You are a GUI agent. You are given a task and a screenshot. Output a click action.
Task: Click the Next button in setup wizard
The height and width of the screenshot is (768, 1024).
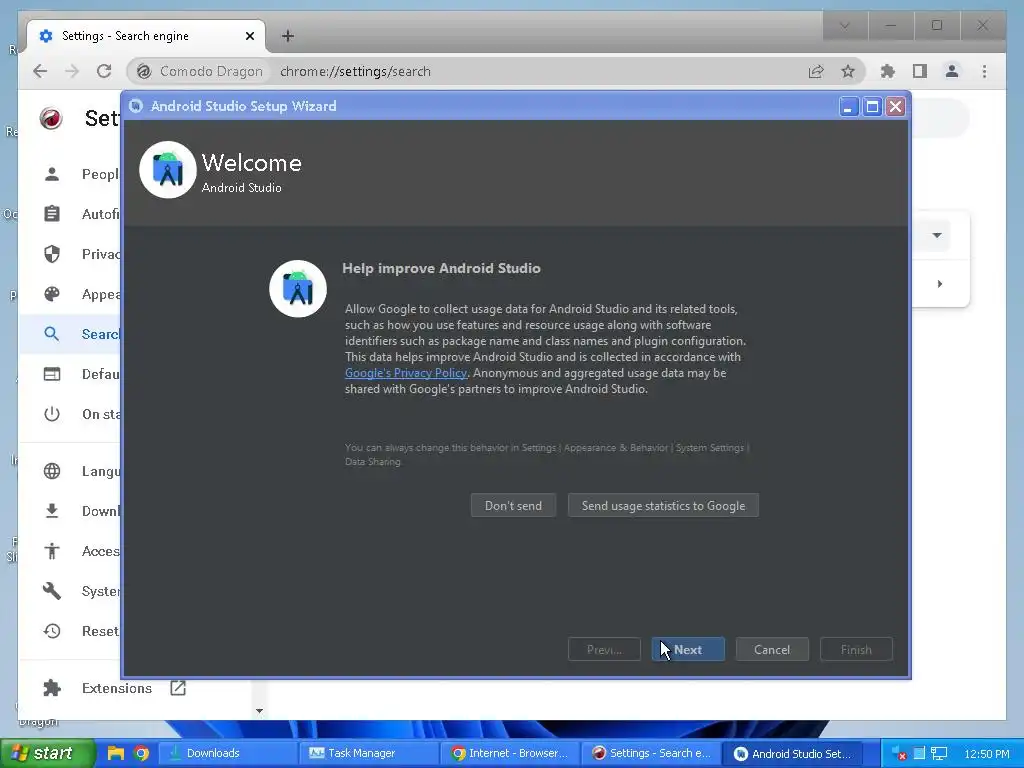[688, 649]
